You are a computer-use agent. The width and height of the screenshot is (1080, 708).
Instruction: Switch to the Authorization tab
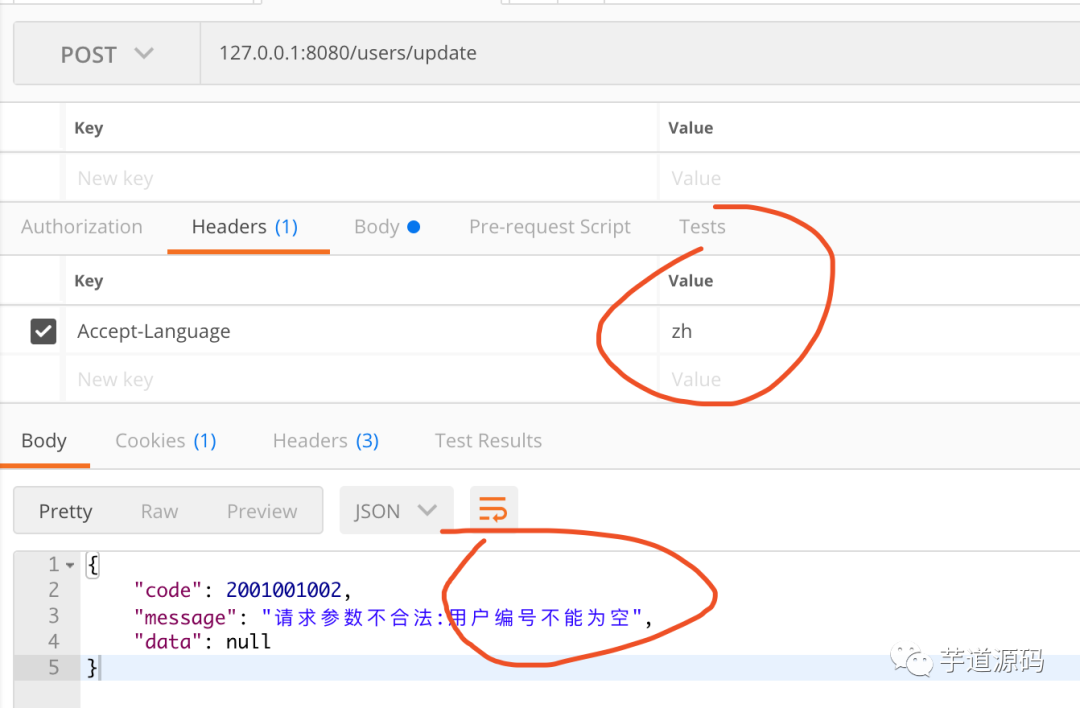click(x=82, y=227)
